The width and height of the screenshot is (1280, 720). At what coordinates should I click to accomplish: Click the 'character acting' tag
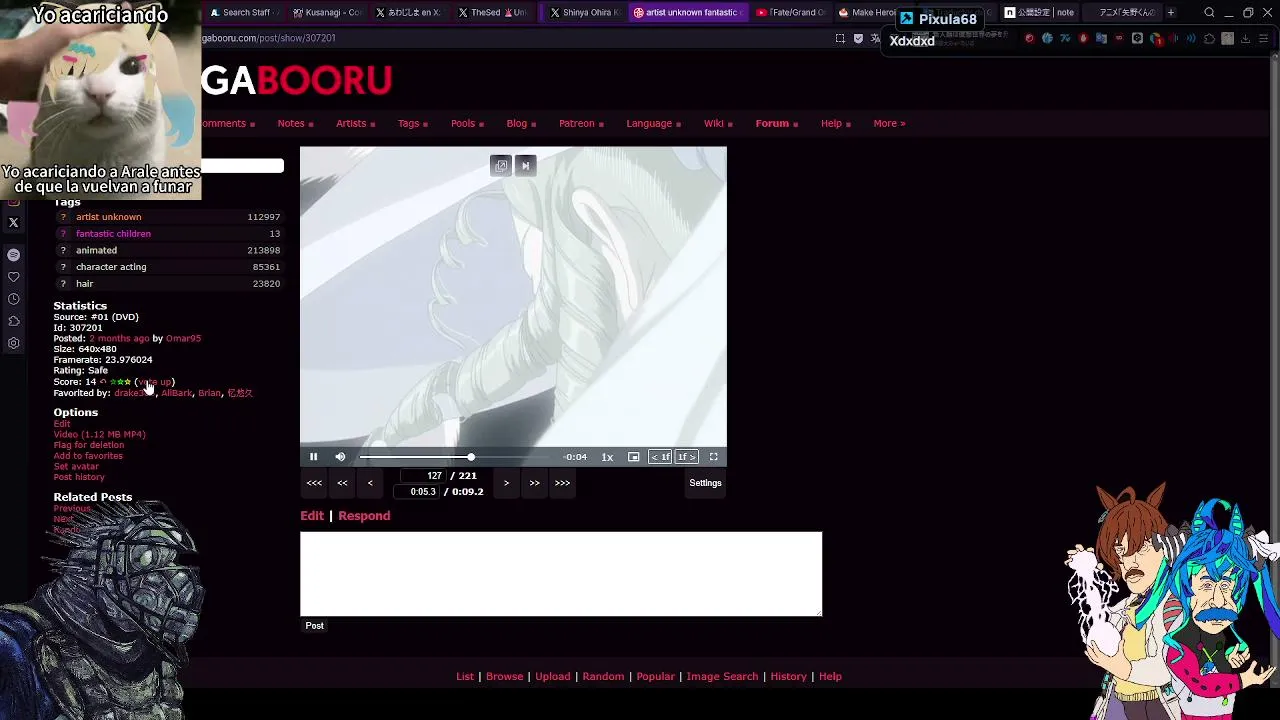tap(111, 268)
